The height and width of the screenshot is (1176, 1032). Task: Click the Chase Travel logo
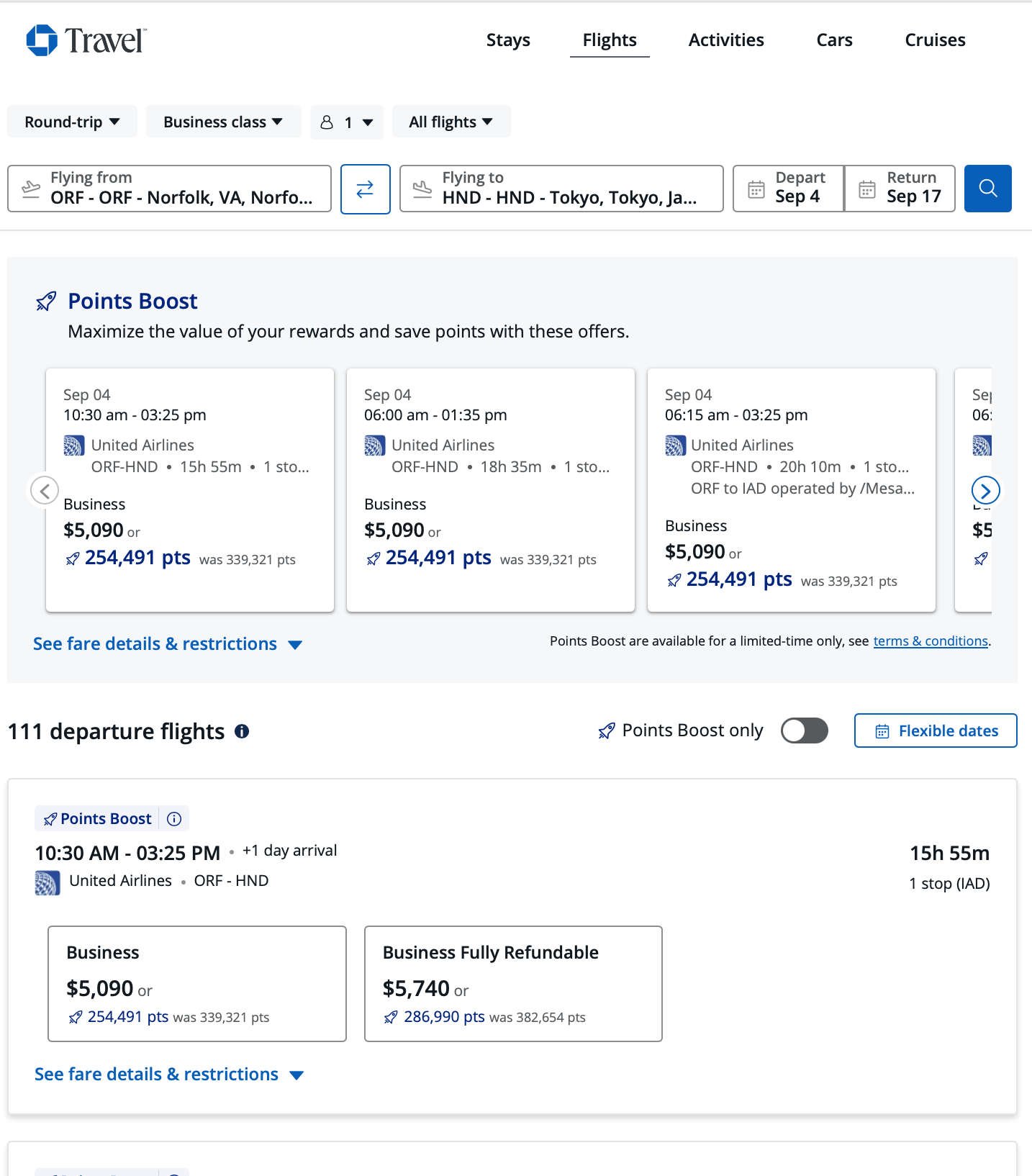coord(86,40)
